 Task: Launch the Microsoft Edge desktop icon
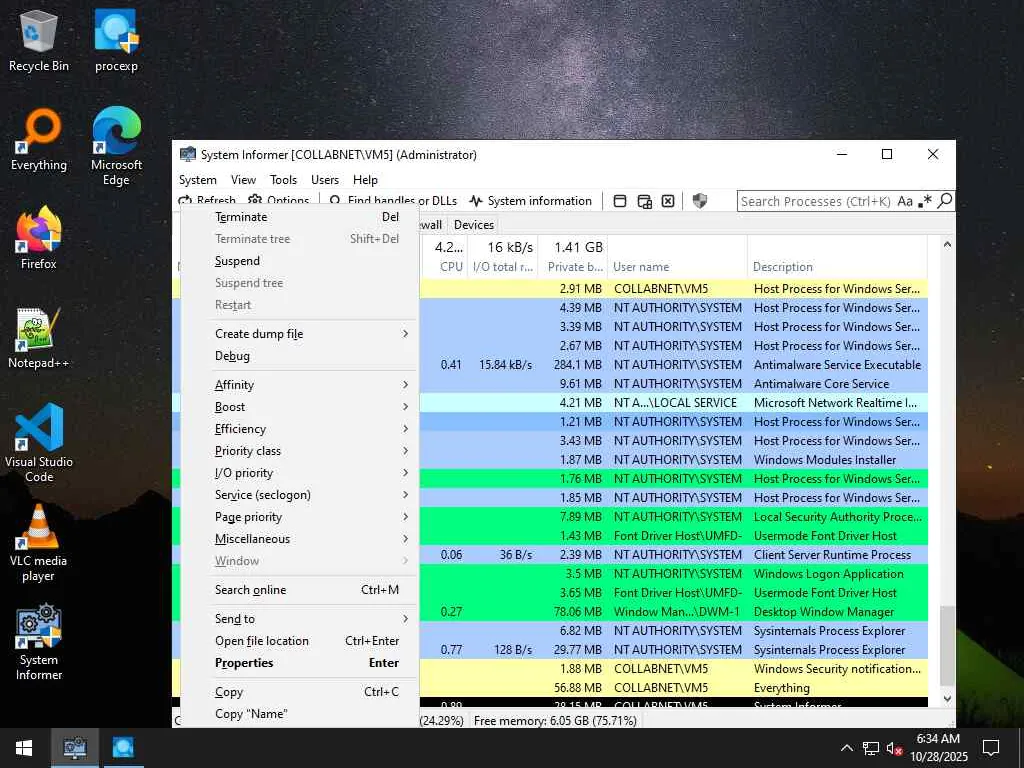[116, 146]
